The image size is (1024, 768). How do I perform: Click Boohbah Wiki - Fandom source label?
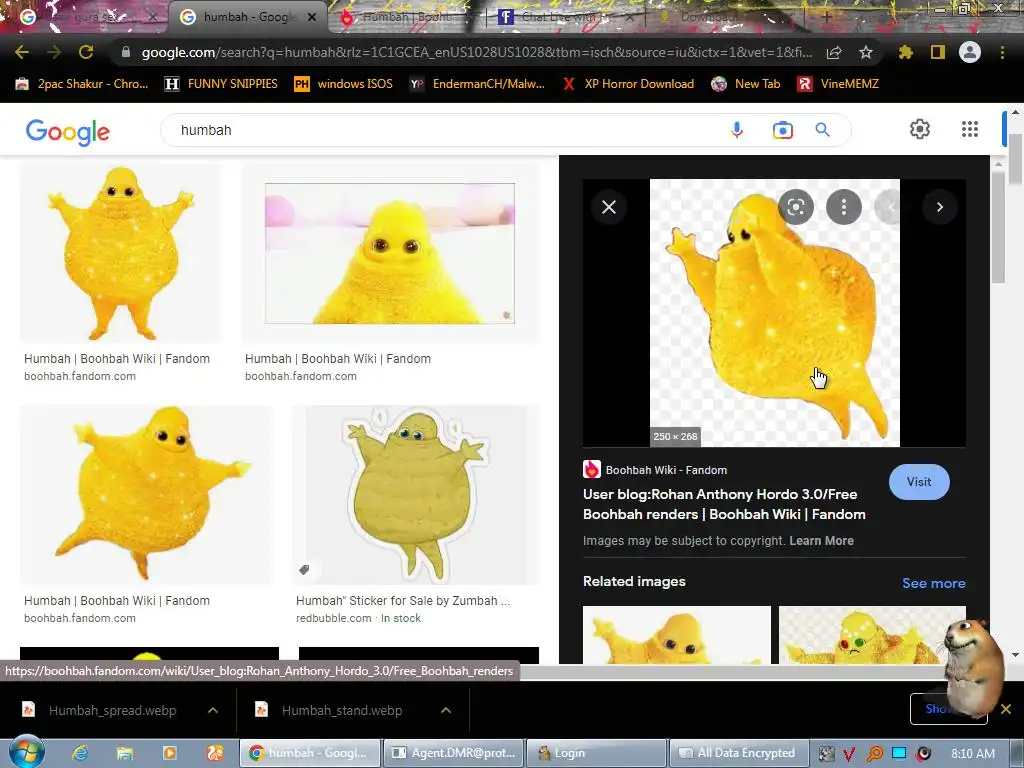[665, 470]
